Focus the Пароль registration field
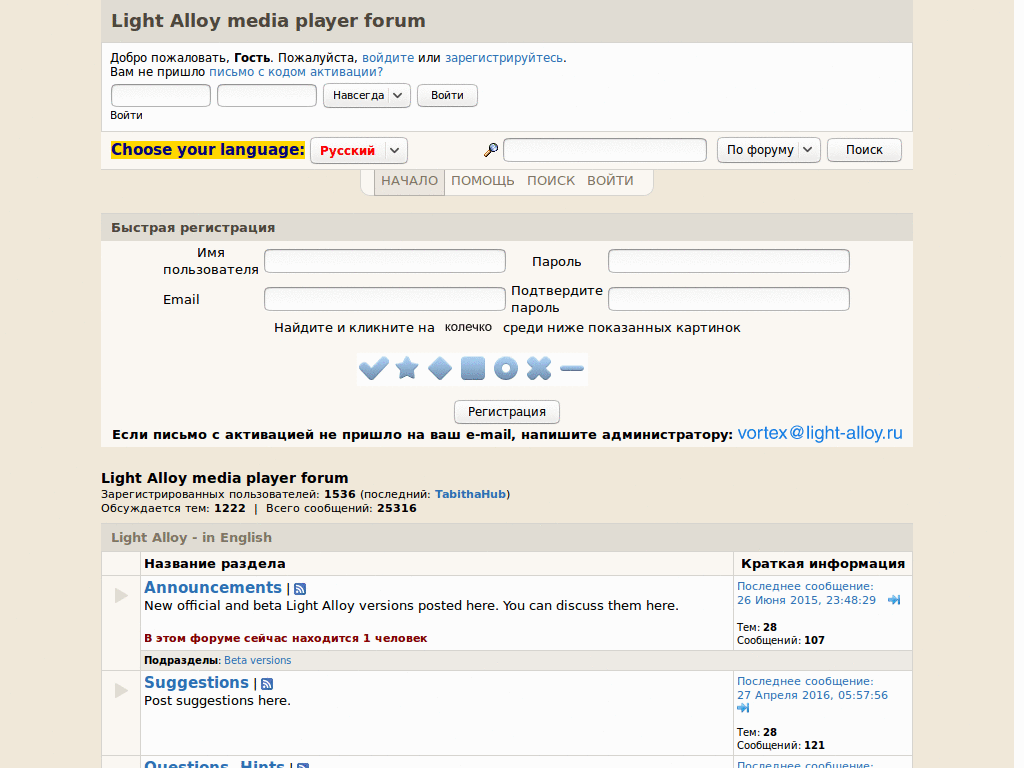 coord(729,261)
